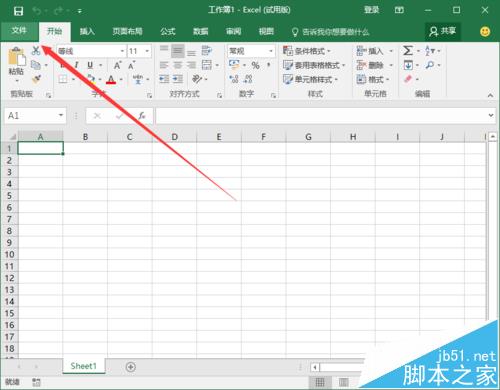Click the Find and Select magnifier icon
The image size is (500, 390).
click(x=430, y=65)
